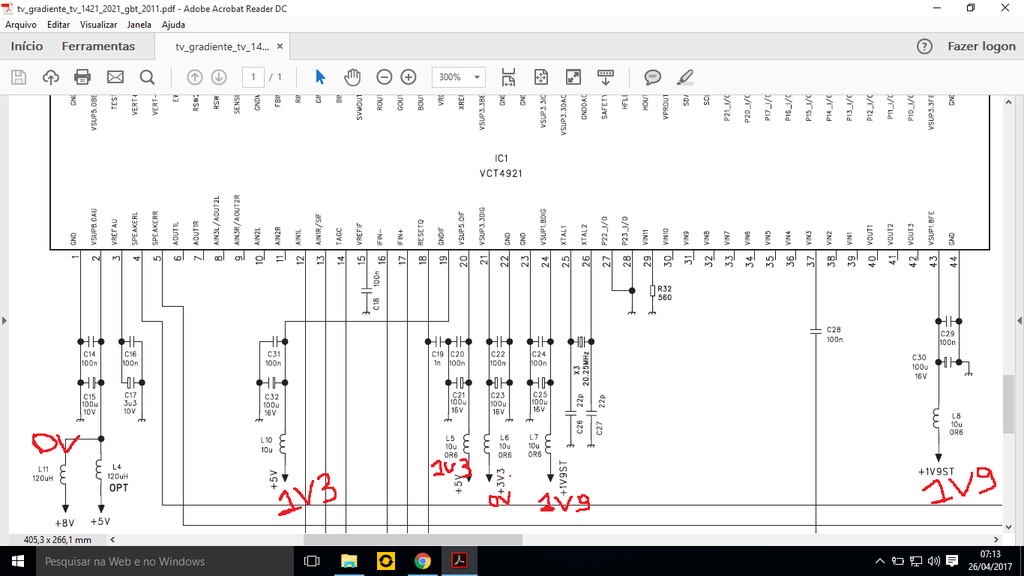
Task: Open Task View on taskbar
Action: [x=312, y=562]
